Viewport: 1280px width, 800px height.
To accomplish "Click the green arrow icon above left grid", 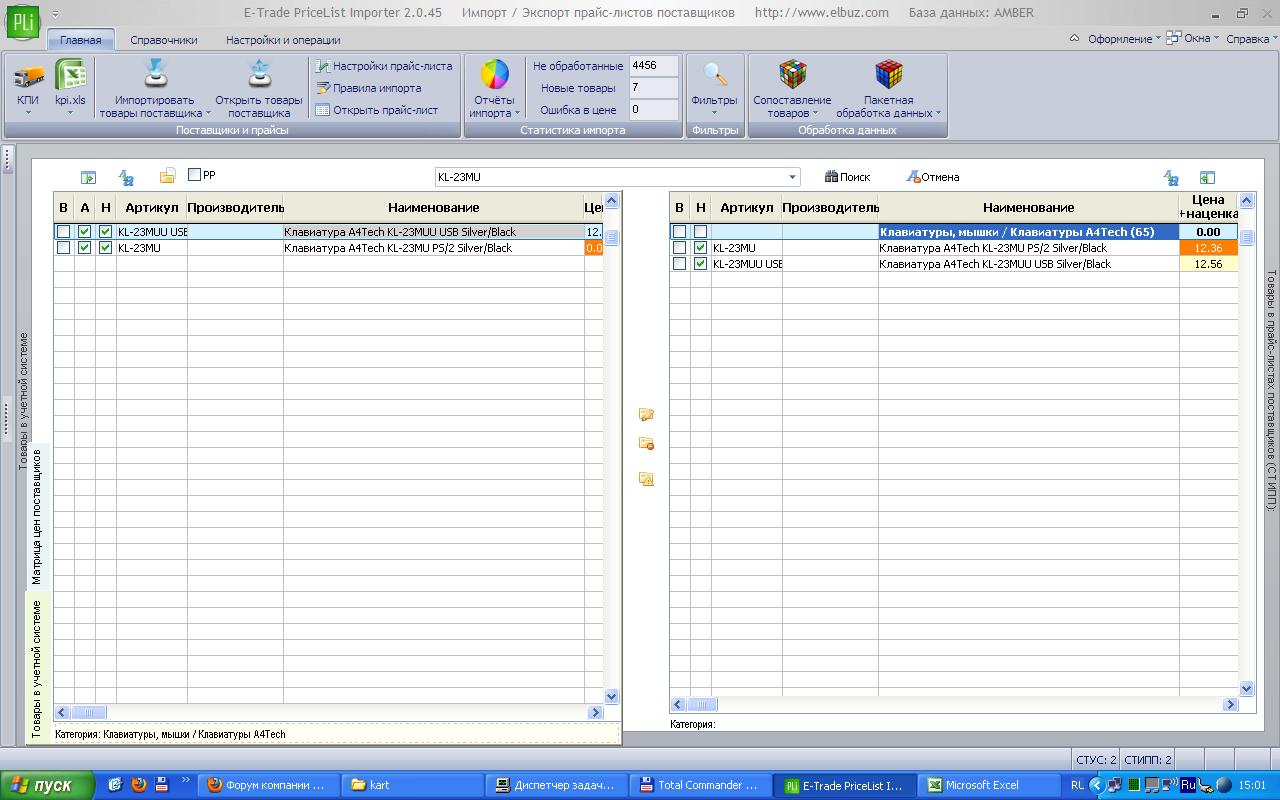I will click(89, 178).
